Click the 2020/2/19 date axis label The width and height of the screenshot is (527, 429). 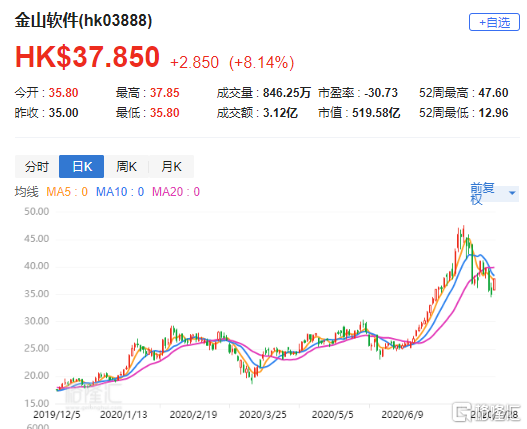(x=193, y=415)
